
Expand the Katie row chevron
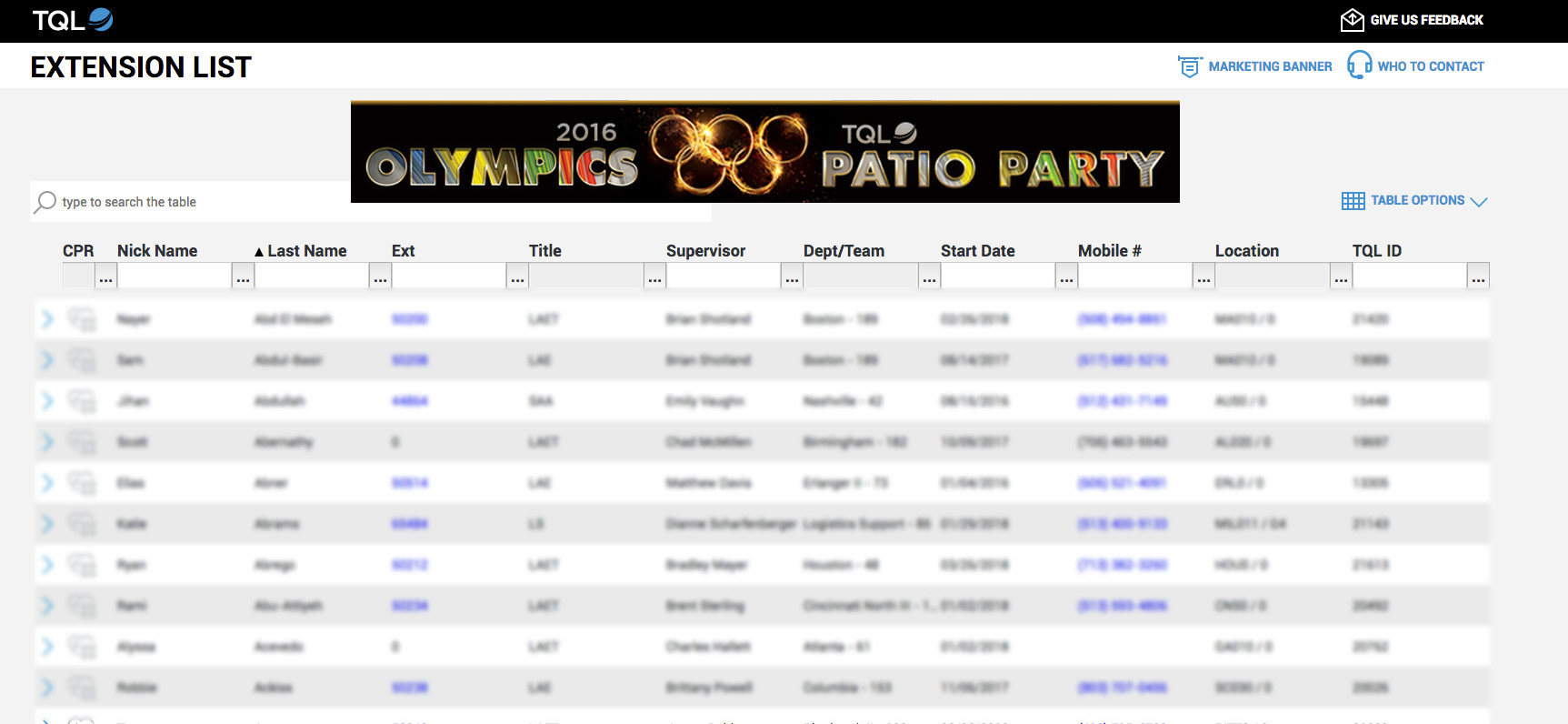[x=48, y=524]
